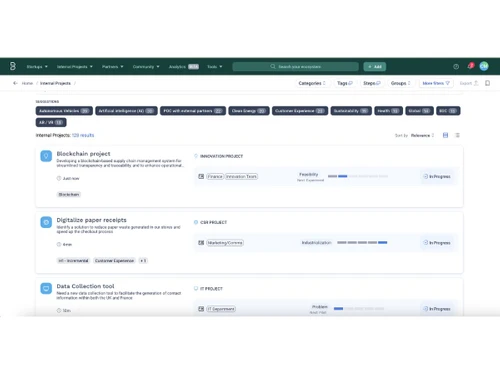
Task: Select the POC with external partners chip
Action: point(193,111)
